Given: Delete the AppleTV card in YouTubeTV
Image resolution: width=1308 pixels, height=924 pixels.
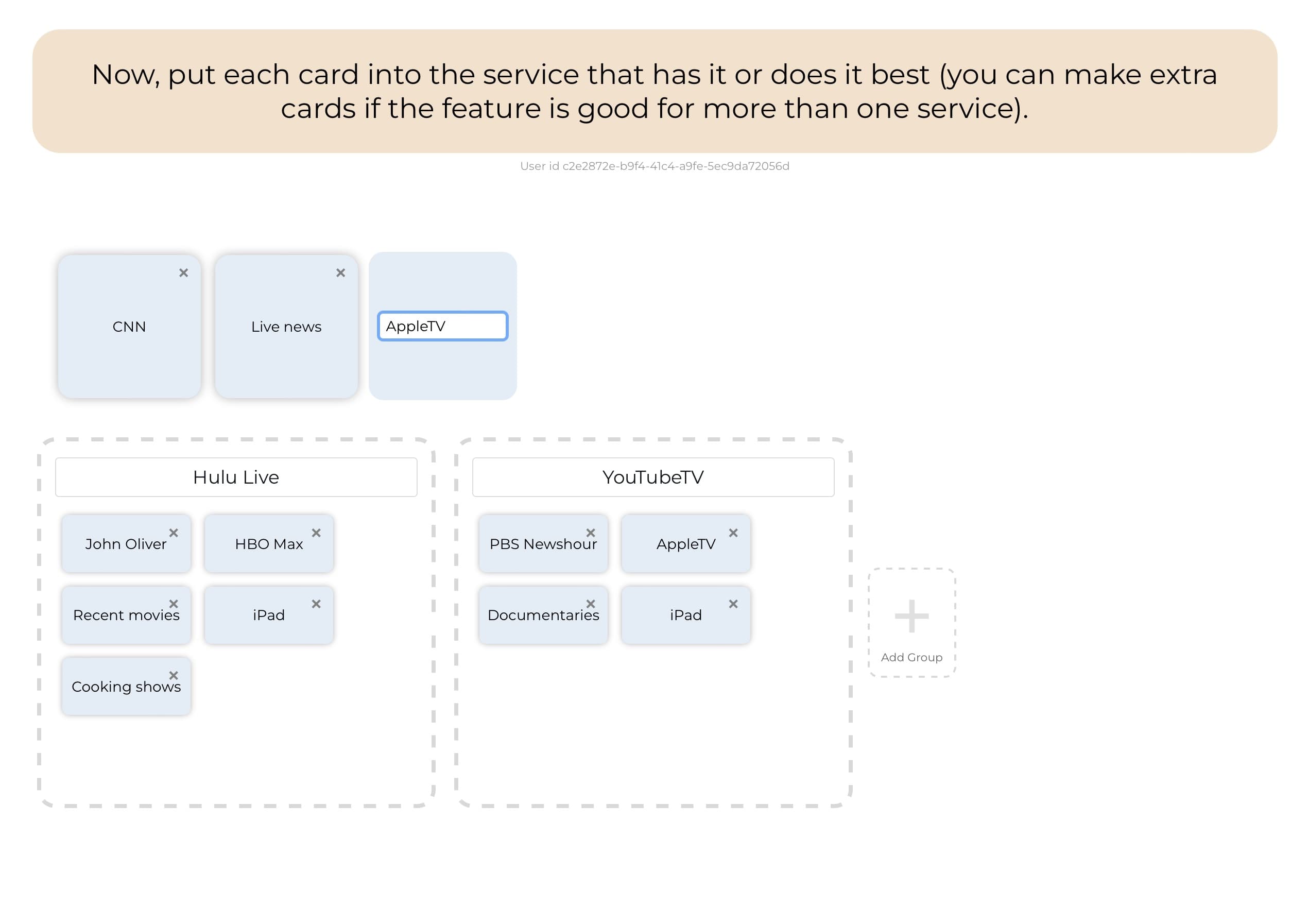Looking at the screenshot, I should (x=733, y=533).
